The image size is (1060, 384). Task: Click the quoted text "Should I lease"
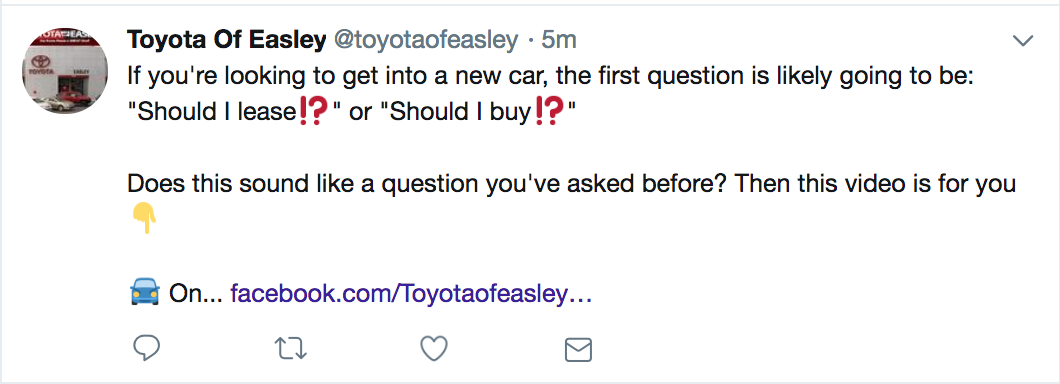(215, 112)
